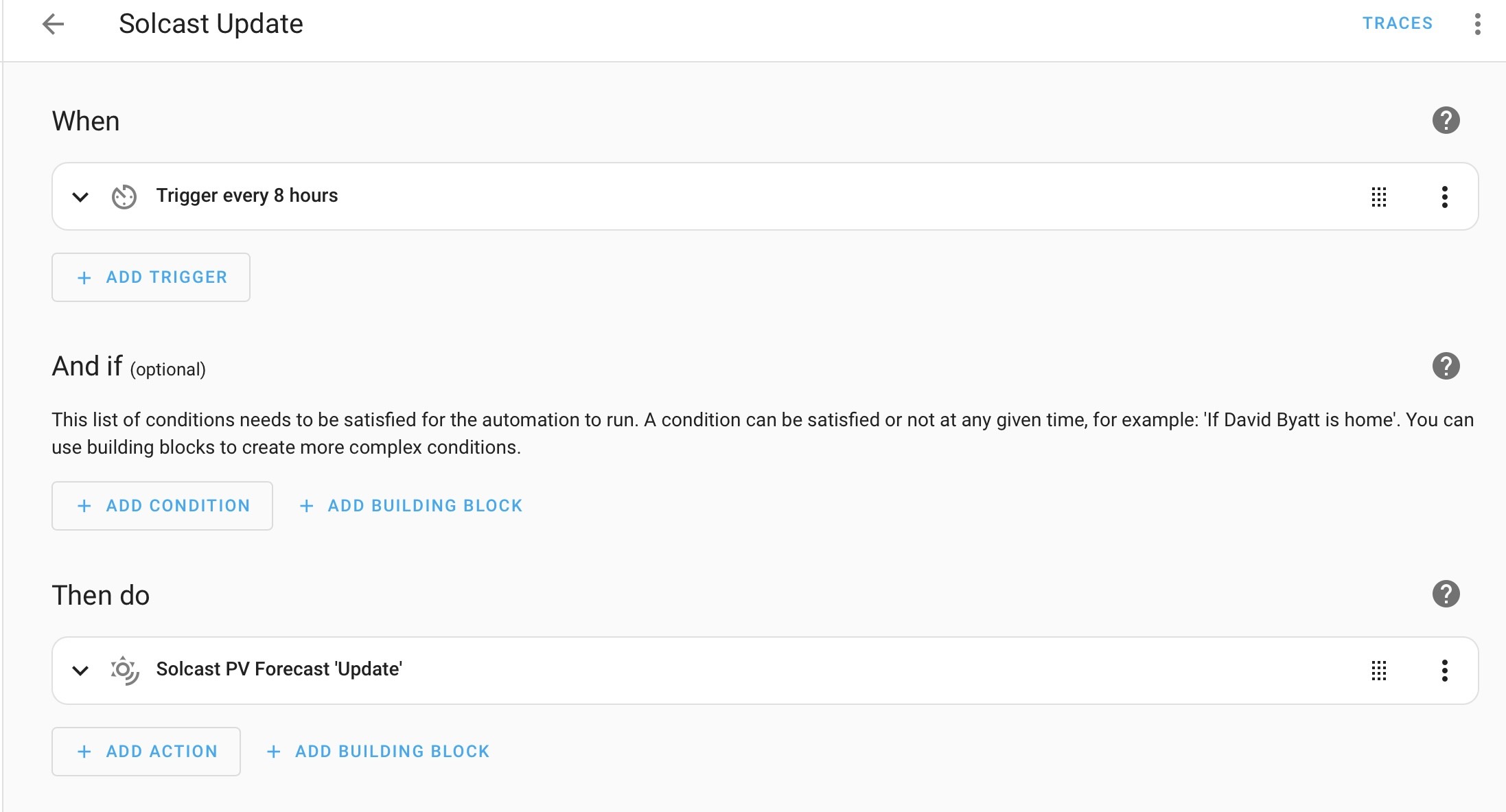The height and width of the screenshot is (812, 1506).
Task: Grab the Solcast action drag handle
Action: (x=1379, y=671)
